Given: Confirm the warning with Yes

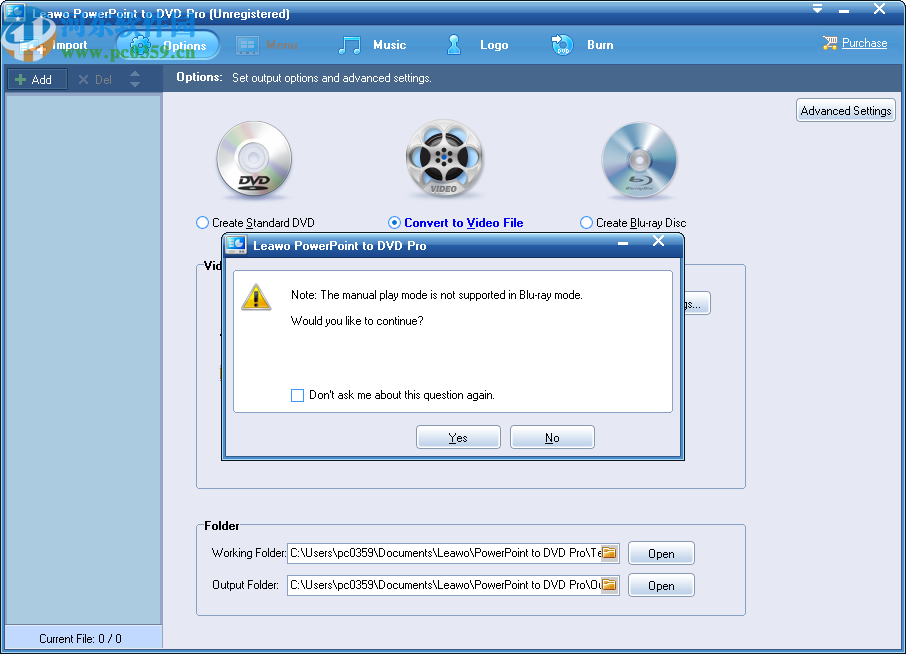Looking at the screenshot, I should (x=458, y=436).
